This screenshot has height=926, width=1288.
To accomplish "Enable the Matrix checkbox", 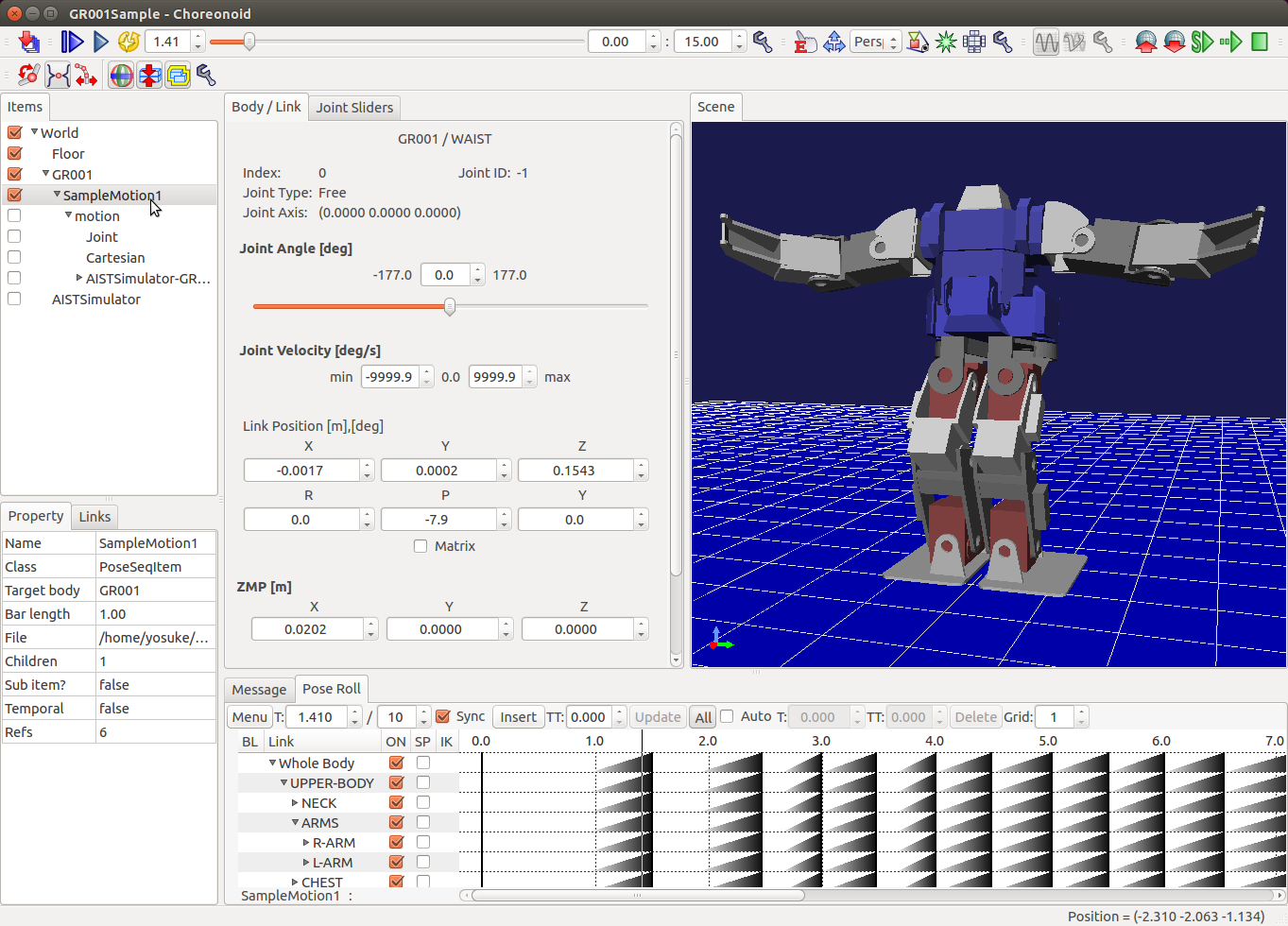I will click(421, 546).
